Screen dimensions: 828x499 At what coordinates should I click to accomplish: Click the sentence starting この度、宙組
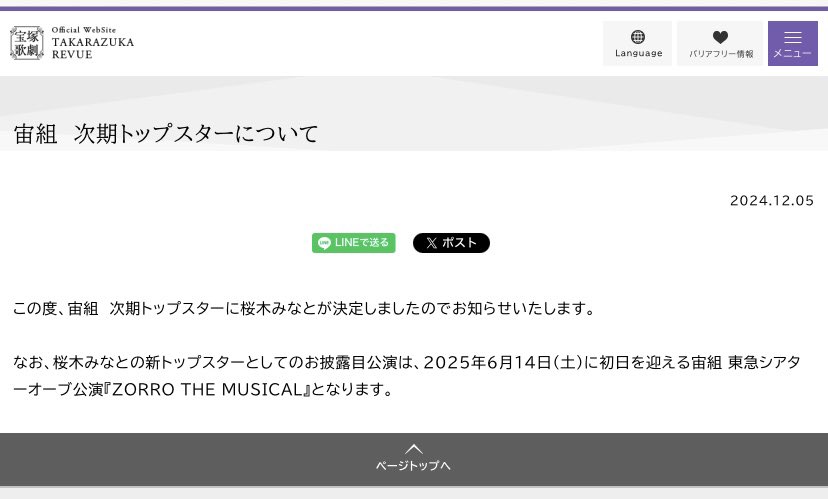tap(305, 308)
